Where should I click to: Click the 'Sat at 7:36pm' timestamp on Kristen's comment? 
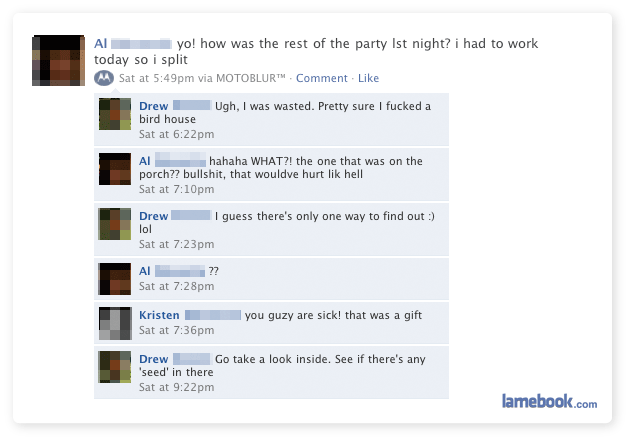coord(176,330)
